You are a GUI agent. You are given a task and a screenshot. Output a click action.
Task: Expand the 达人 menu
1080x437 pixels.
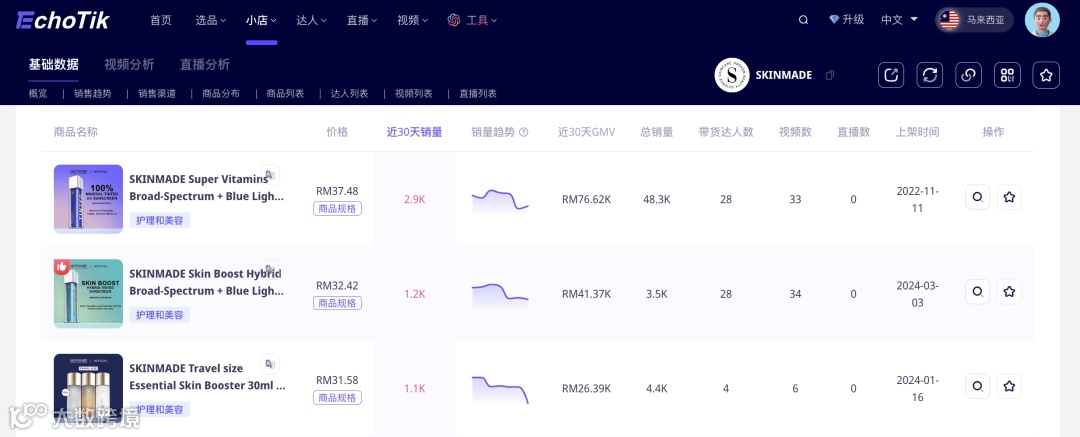pos(311,20)
